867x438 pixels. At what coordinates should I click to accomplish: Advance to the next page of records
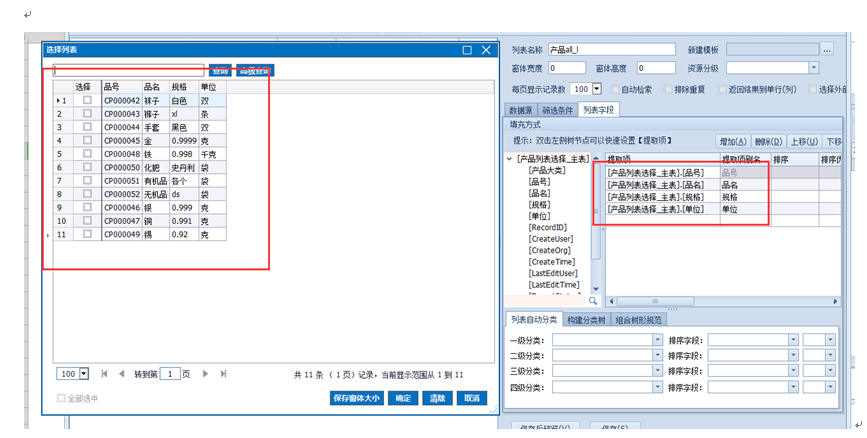(x=206, y=374)
